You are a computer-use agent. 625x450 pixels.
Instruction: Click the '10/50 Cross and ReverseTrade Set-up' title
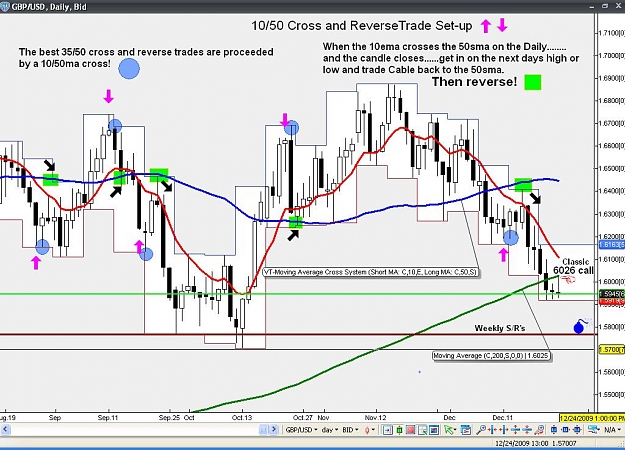(x=362, y=26)
